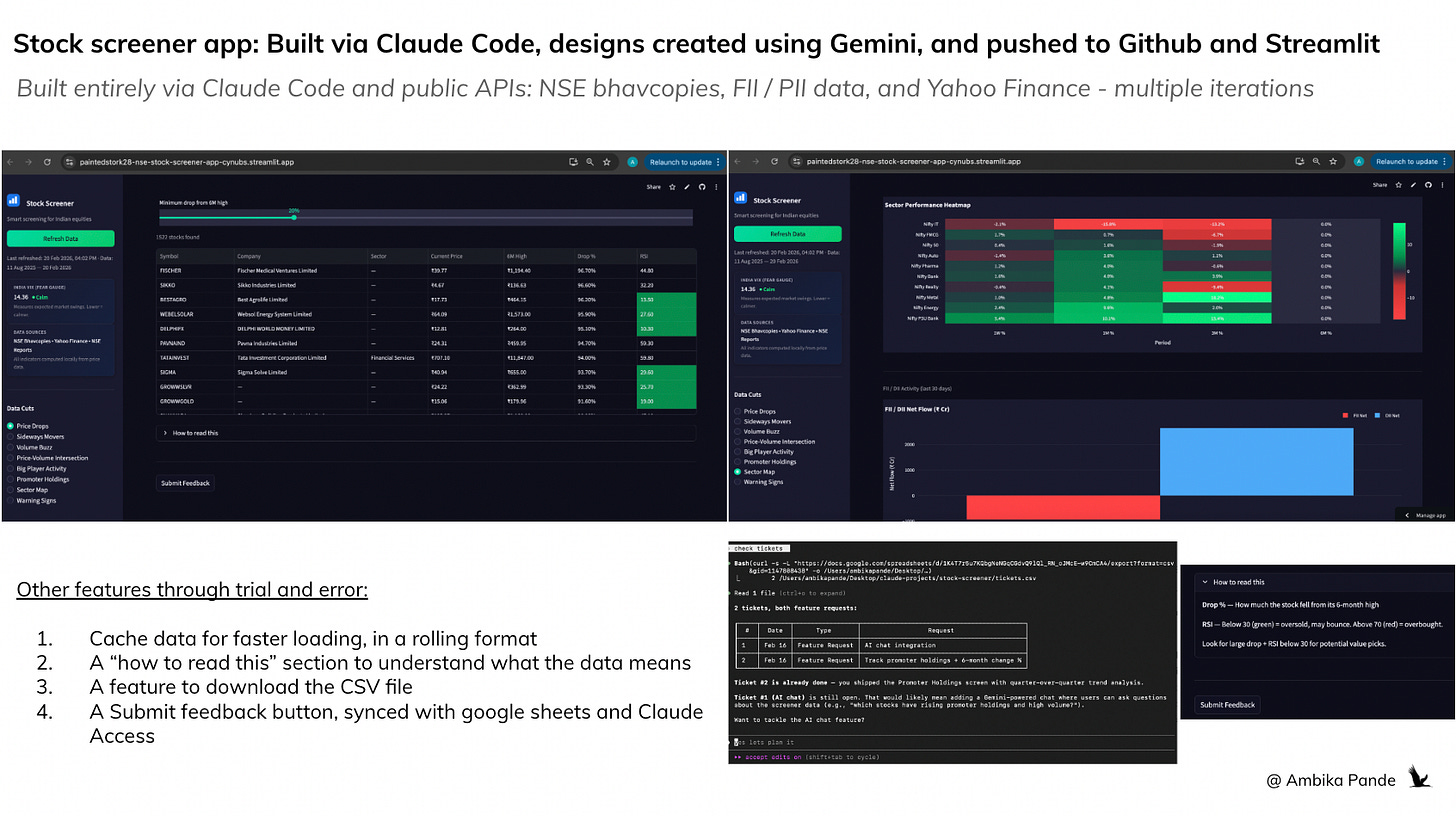Click Refresh Data in the right window

point(787,233)
